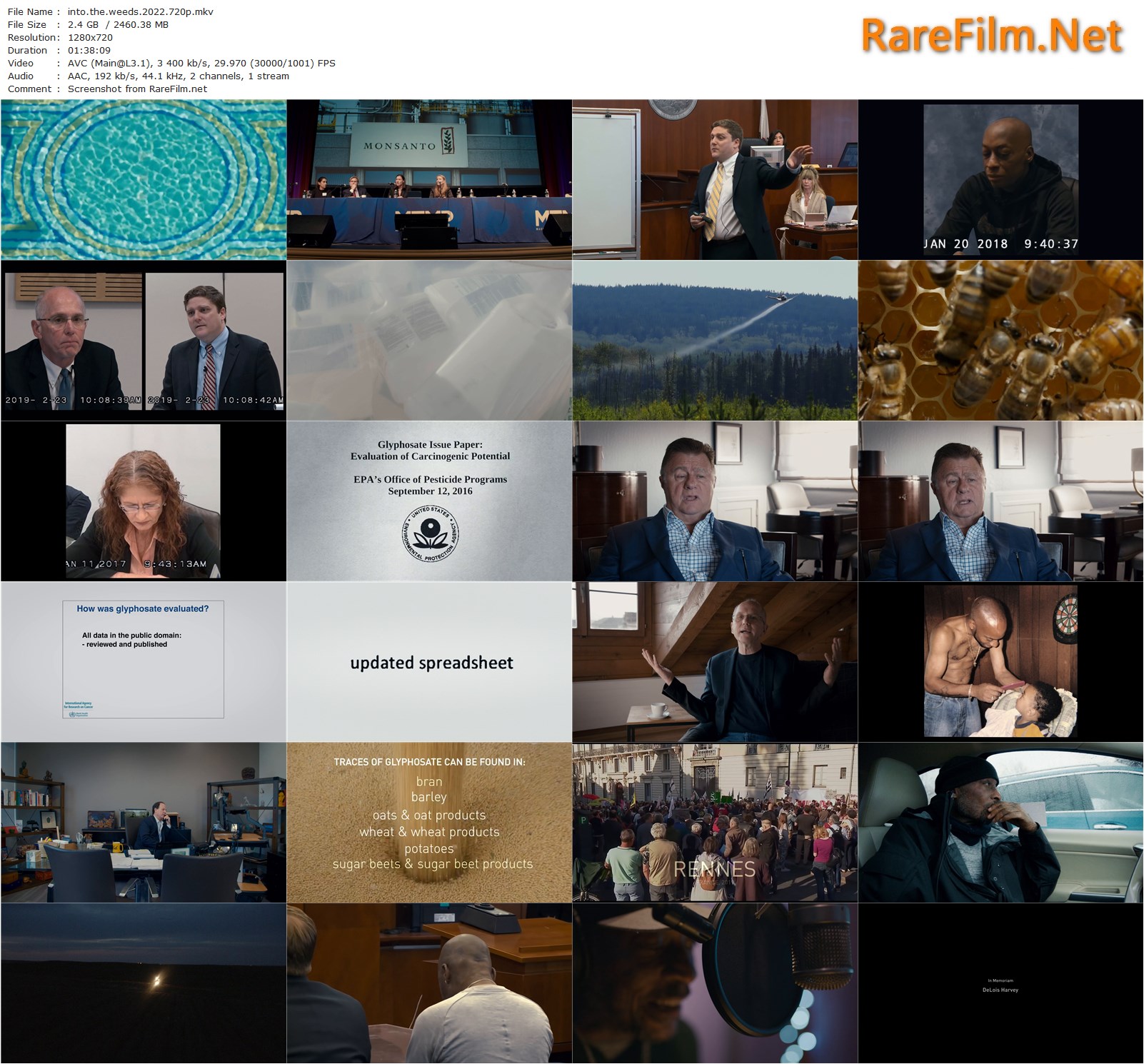Click the 'Screenshot from RareFilm.net' comment text
The height and width of the screenshot is (1064, 1144).
[137, 89]
